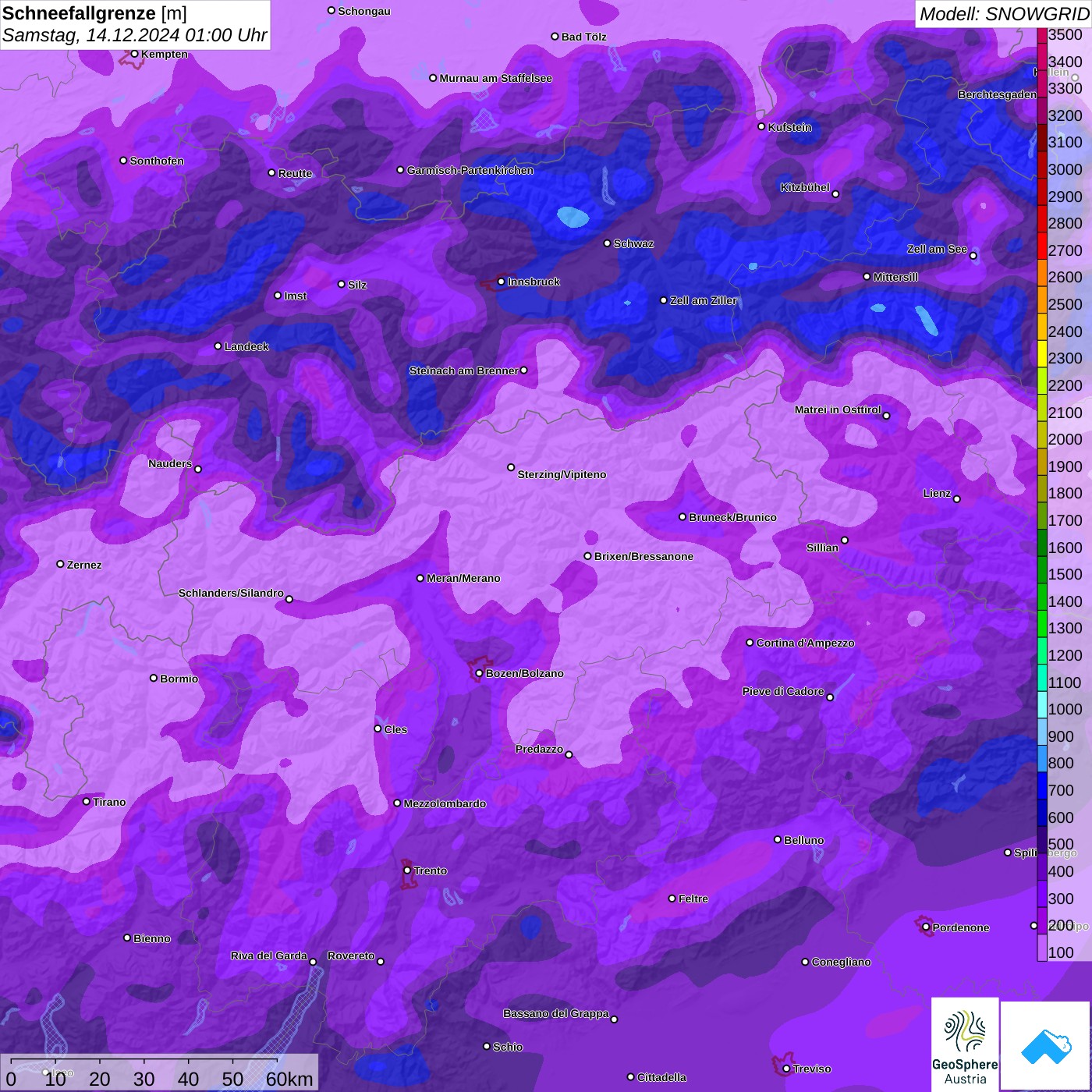Click the "Schlanders/Silandro" label
The width and height of the screenshot is (1092, 1092).
[x=231, y=593]
